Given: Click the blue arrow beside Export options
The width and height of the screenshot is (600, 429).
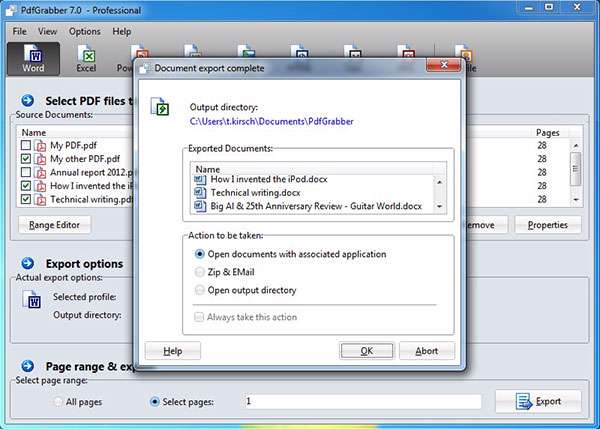Looking at the screenshot, I should [x=27, y=264].
